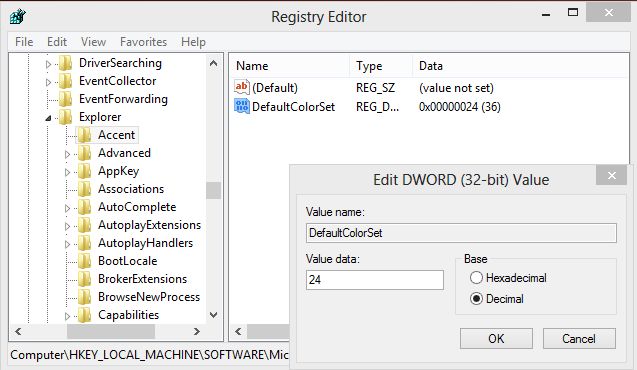Click the Type column header
Screen dimensions: 637x370
point(381,66)
